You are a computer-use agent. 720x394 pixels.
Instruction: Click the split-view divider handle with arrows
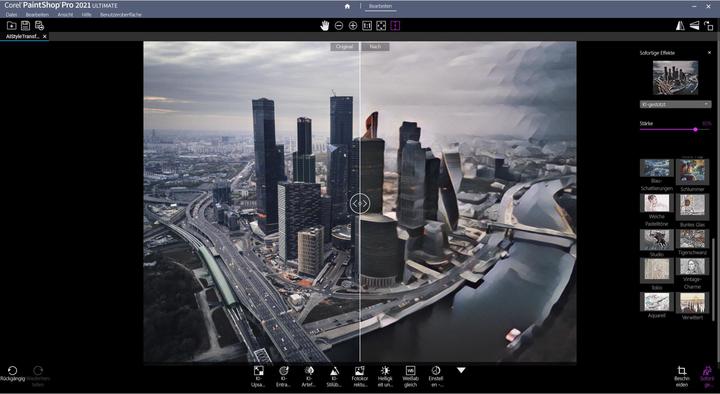(360, 203)
